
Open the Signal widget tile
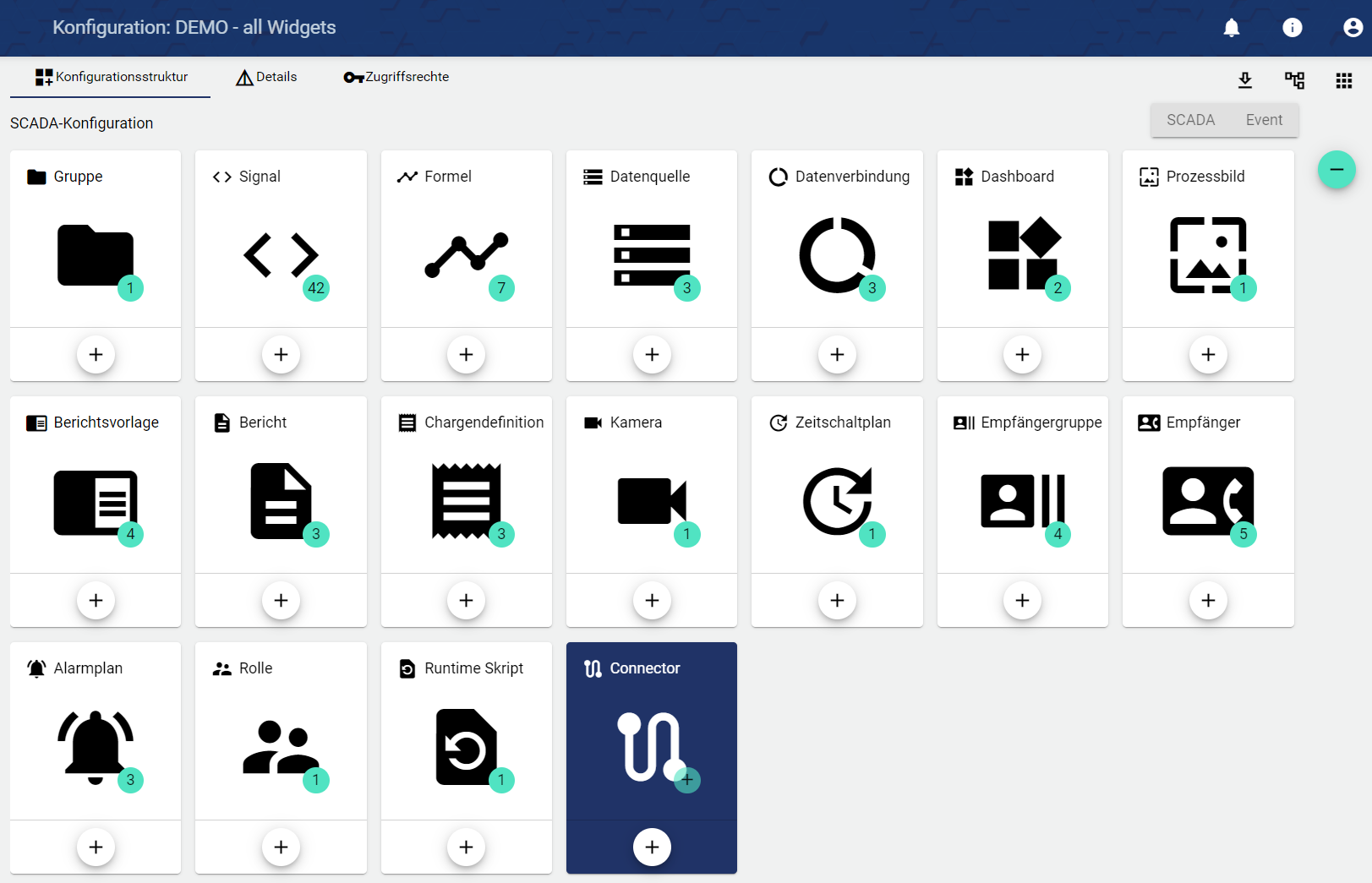281,254
